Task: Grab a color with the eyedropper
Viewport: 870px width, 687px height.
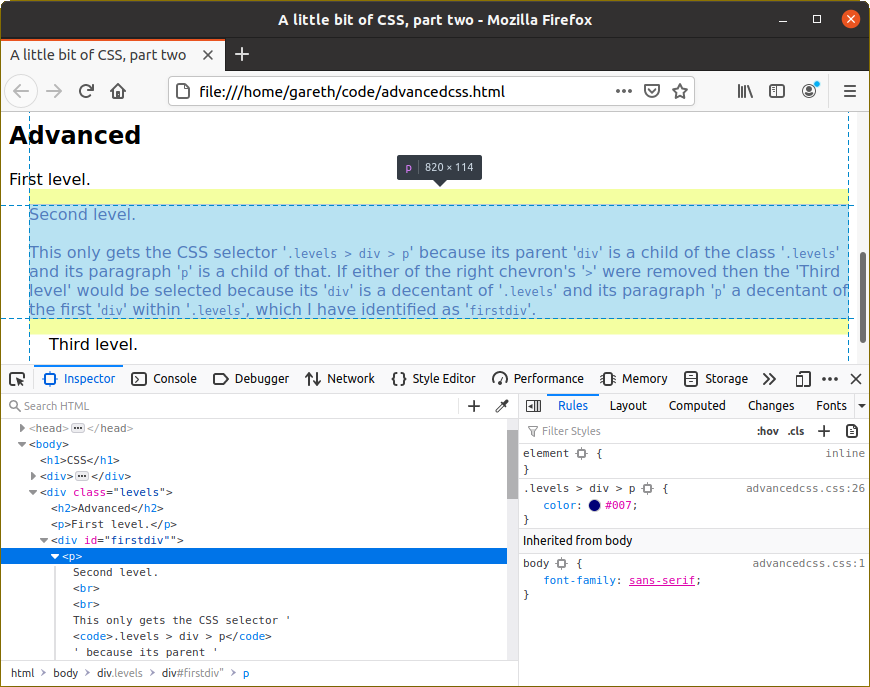Action: tap(502, 406)
